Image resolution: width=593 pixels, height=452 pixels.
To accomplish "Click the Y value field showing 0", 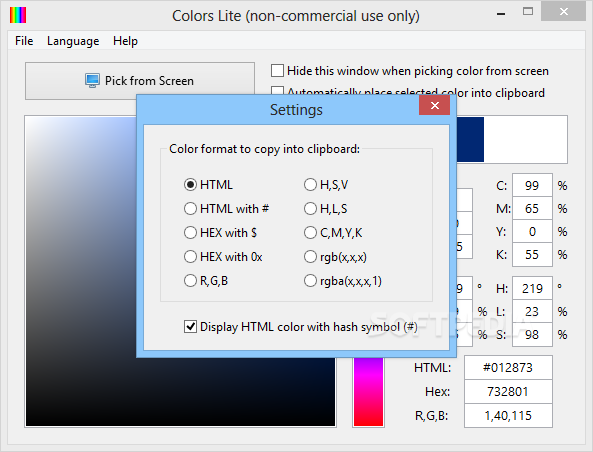I will click(532, 231).
